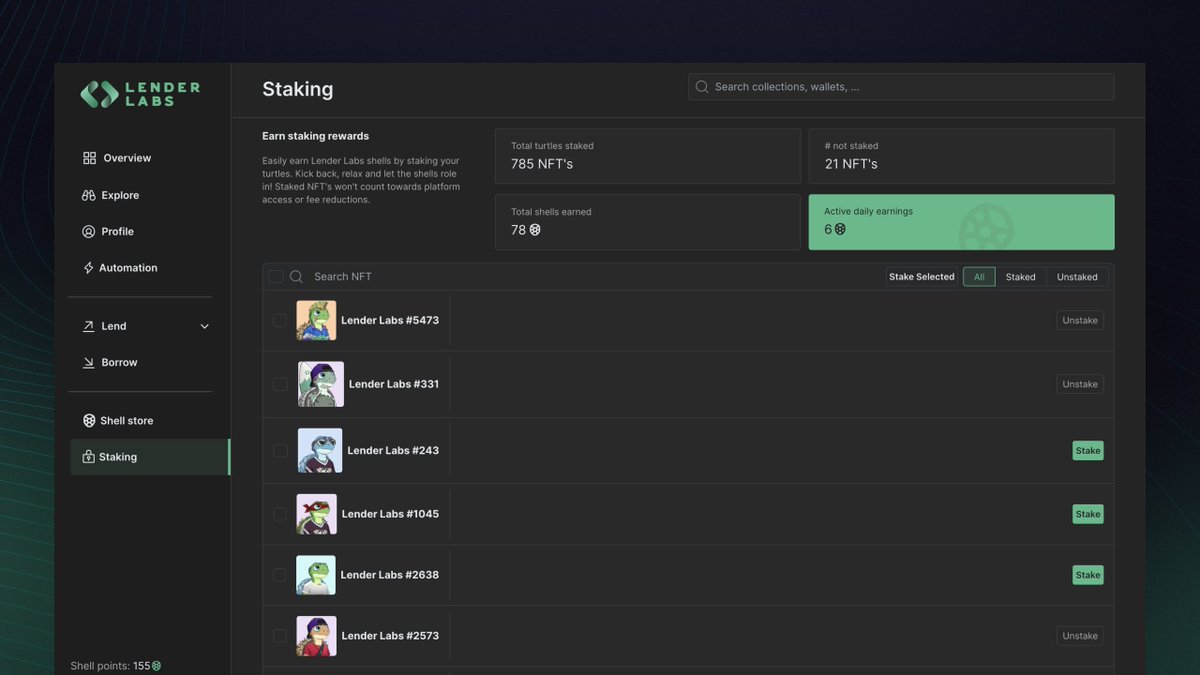Unstake Lender Labs #331

pos(1080,384)
